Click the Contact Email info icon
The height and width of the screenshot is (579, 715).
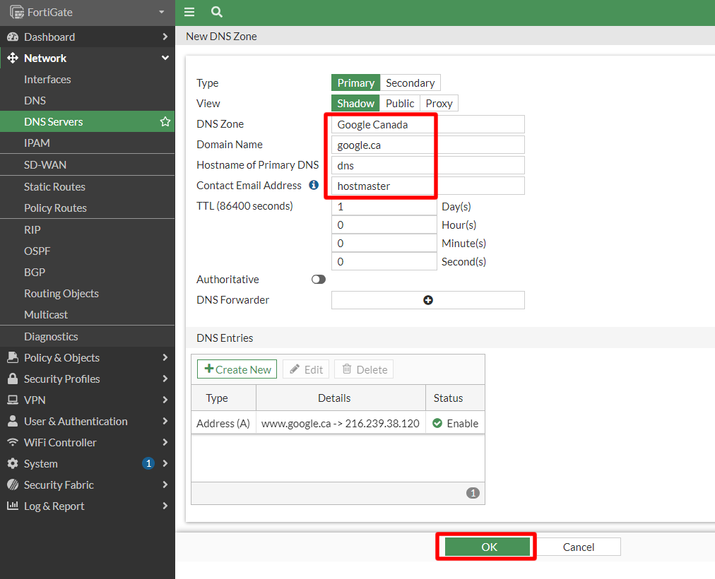[314, 185]
